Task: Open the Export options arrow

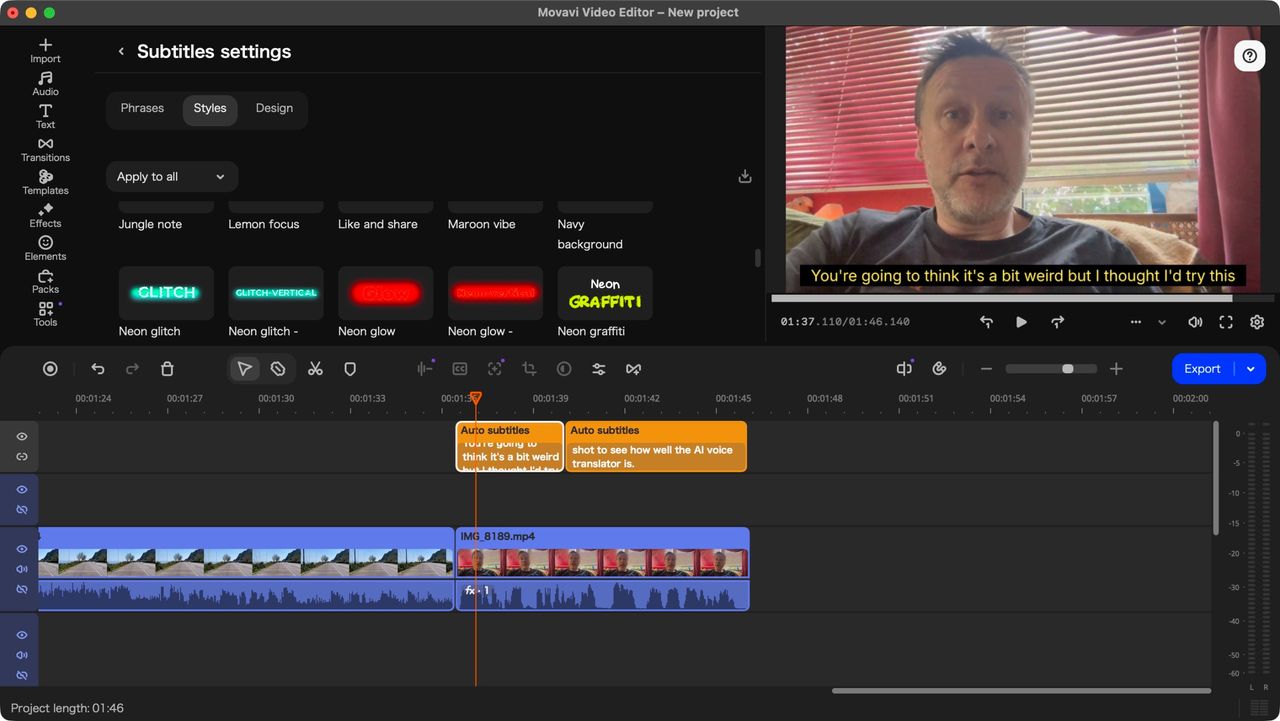Action: pyautogui.click(x=1250, y=369)
